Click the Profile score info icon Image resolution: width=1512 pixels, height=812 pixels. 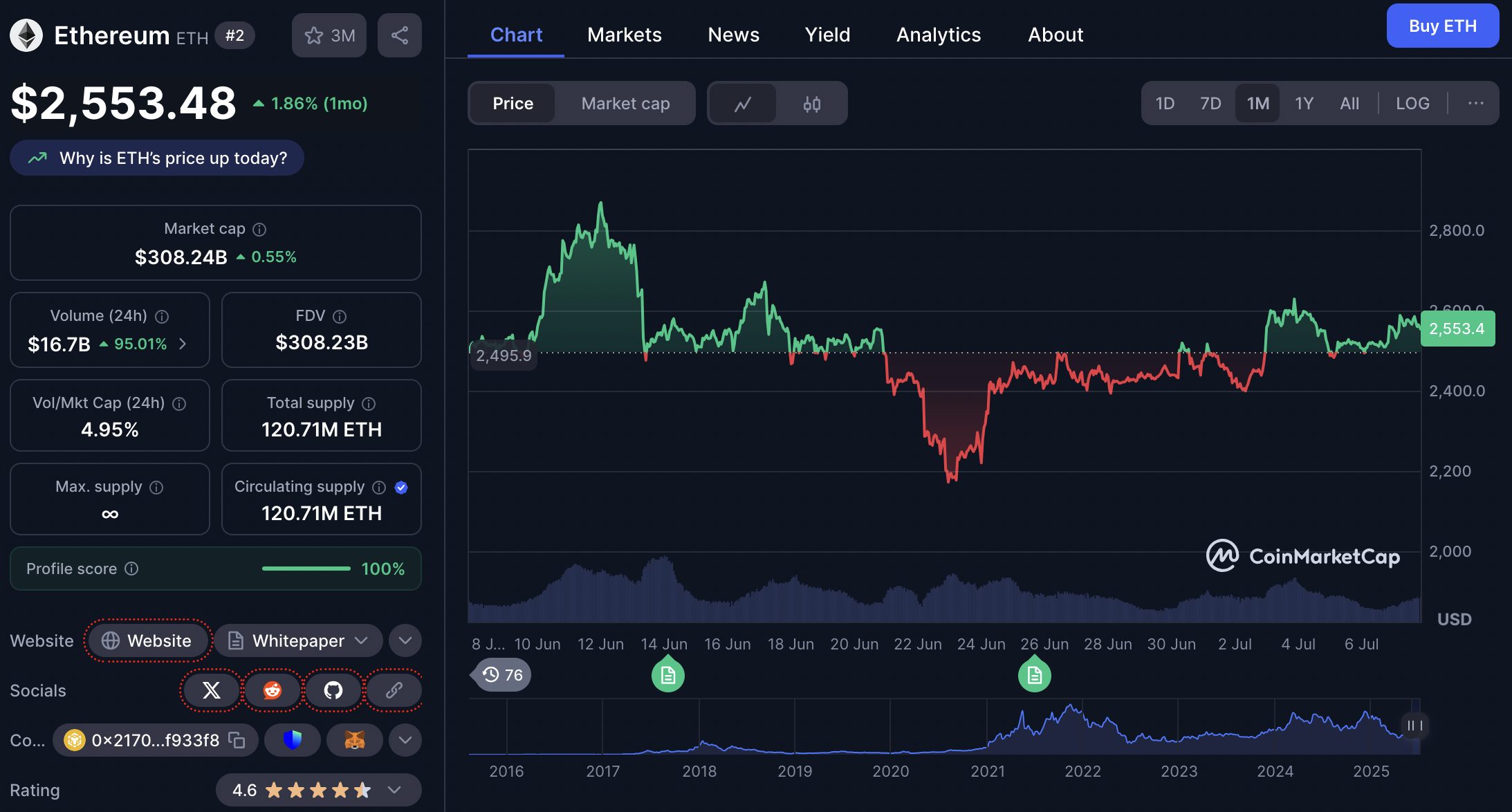[131, 569]
